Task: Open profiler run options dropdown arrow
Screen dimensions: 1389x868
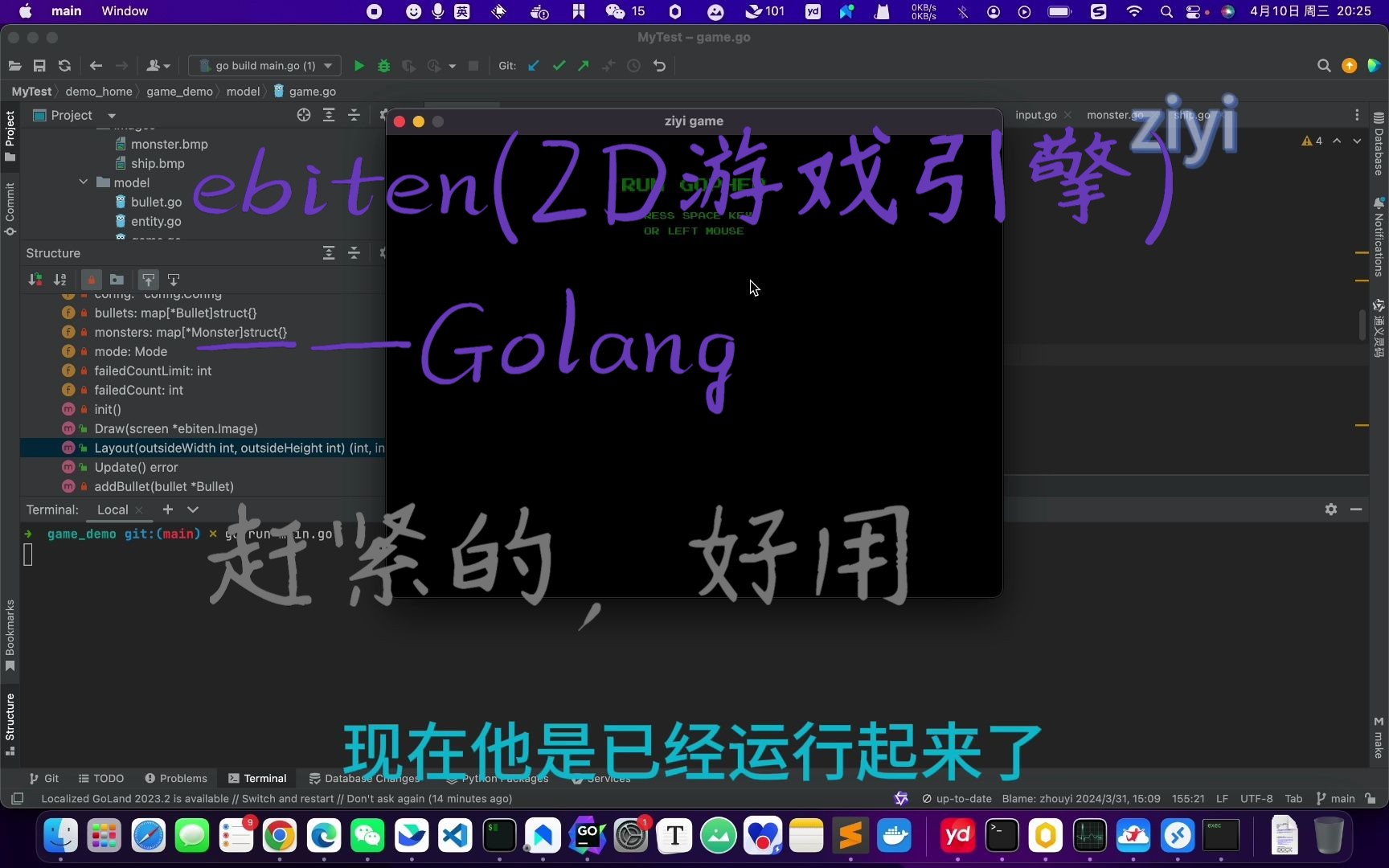Action: [453, 66]
